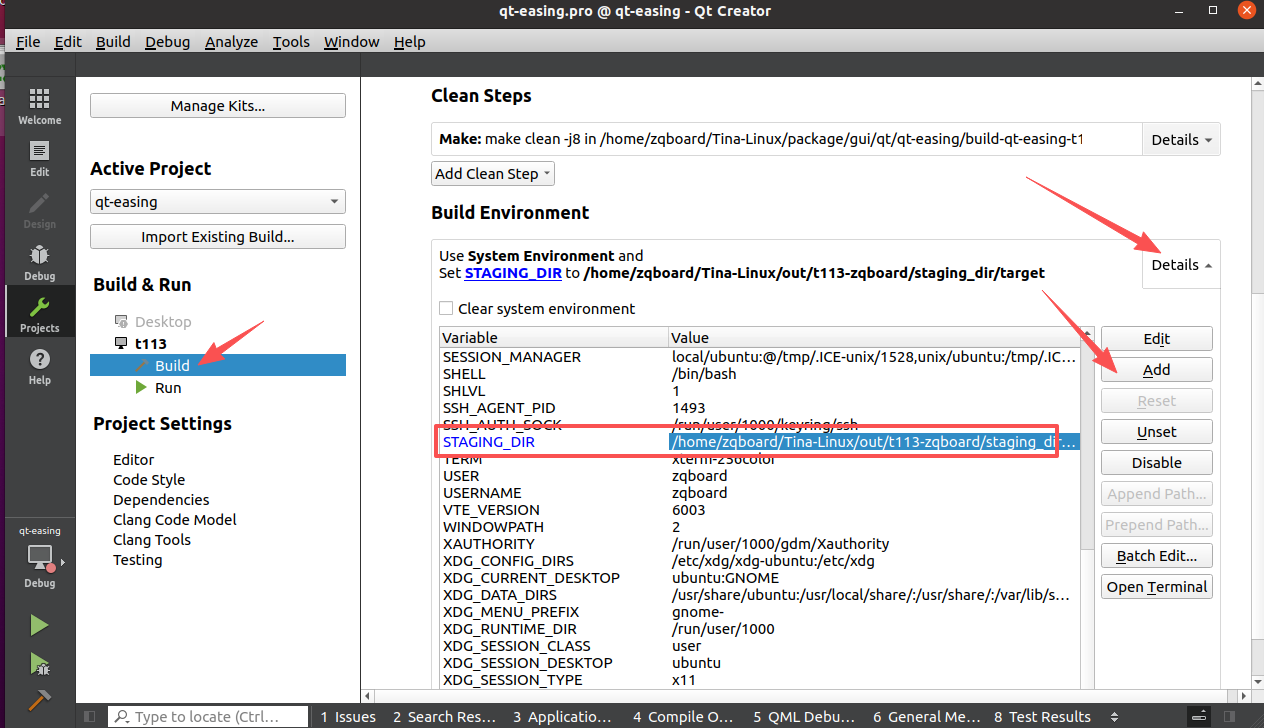
Task: Click the green Run button
Action: pyautogui.click(x=39, y=626)
